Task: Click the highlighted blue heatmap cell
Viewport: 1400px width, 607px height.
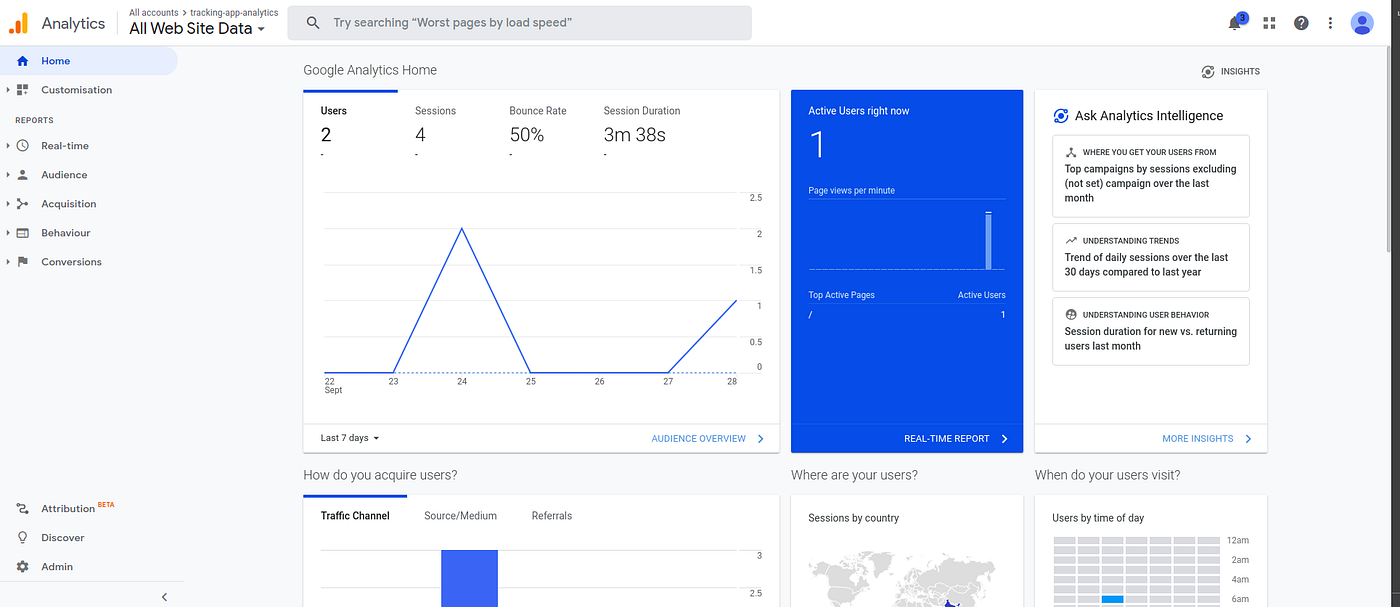Action: click(x=1113, y=599)
